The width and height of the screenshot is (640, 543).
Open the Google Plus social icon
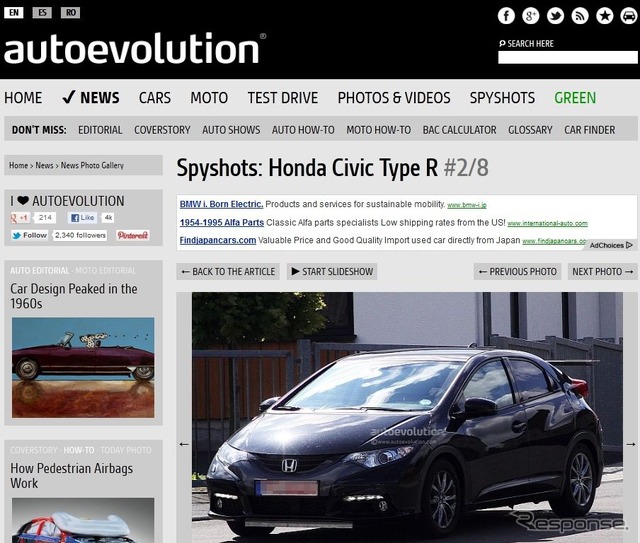pyautogui.click(x=531, y=16)
